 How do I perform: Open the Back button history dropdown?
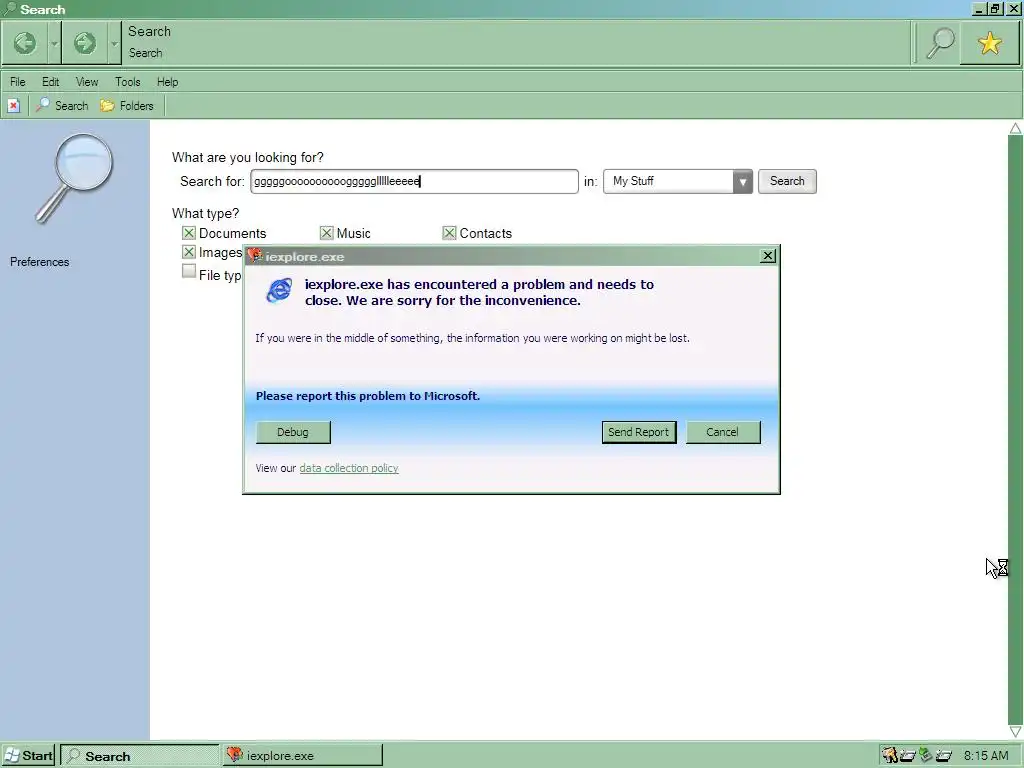(x=54, y=44)
